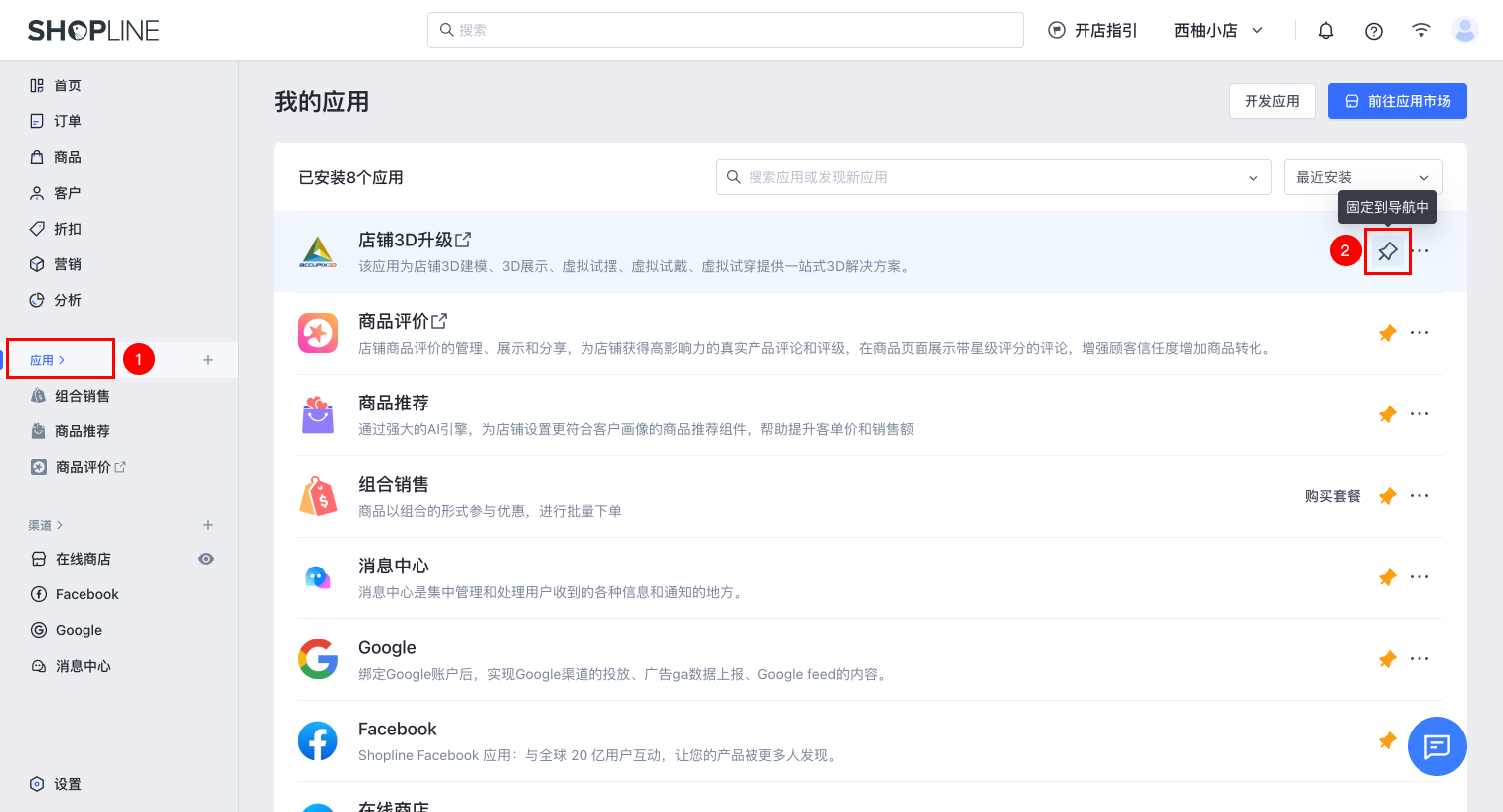Screen dimensions: 1503x812
Task: Open the 商品评价 app title link
Action: click(403, 321)
